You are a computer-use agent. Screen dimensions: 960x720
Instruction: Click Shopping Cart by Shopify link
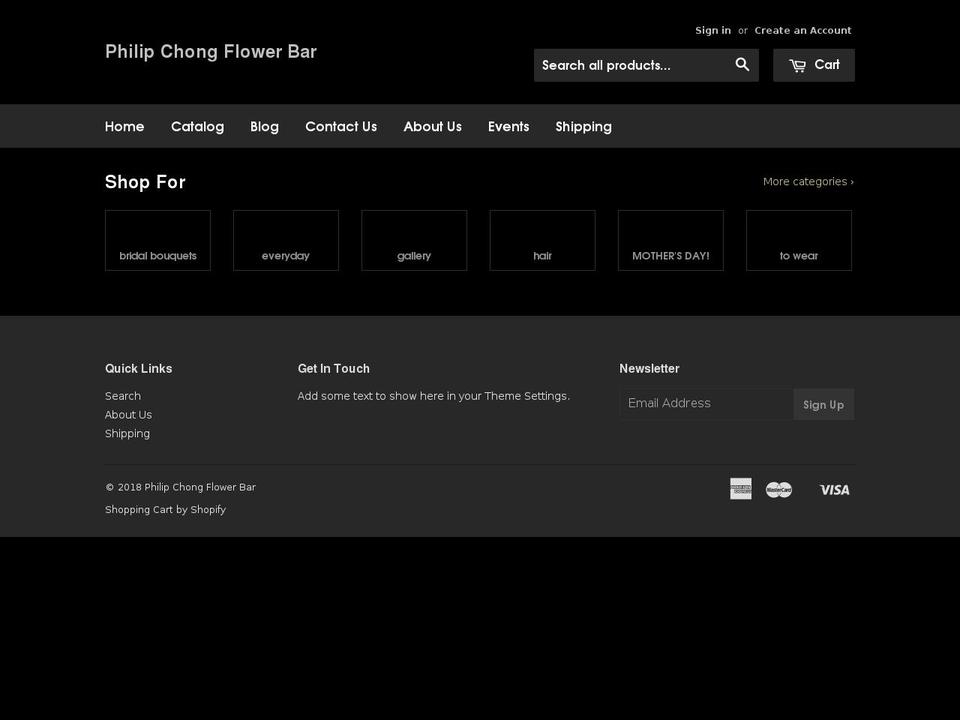165,509
